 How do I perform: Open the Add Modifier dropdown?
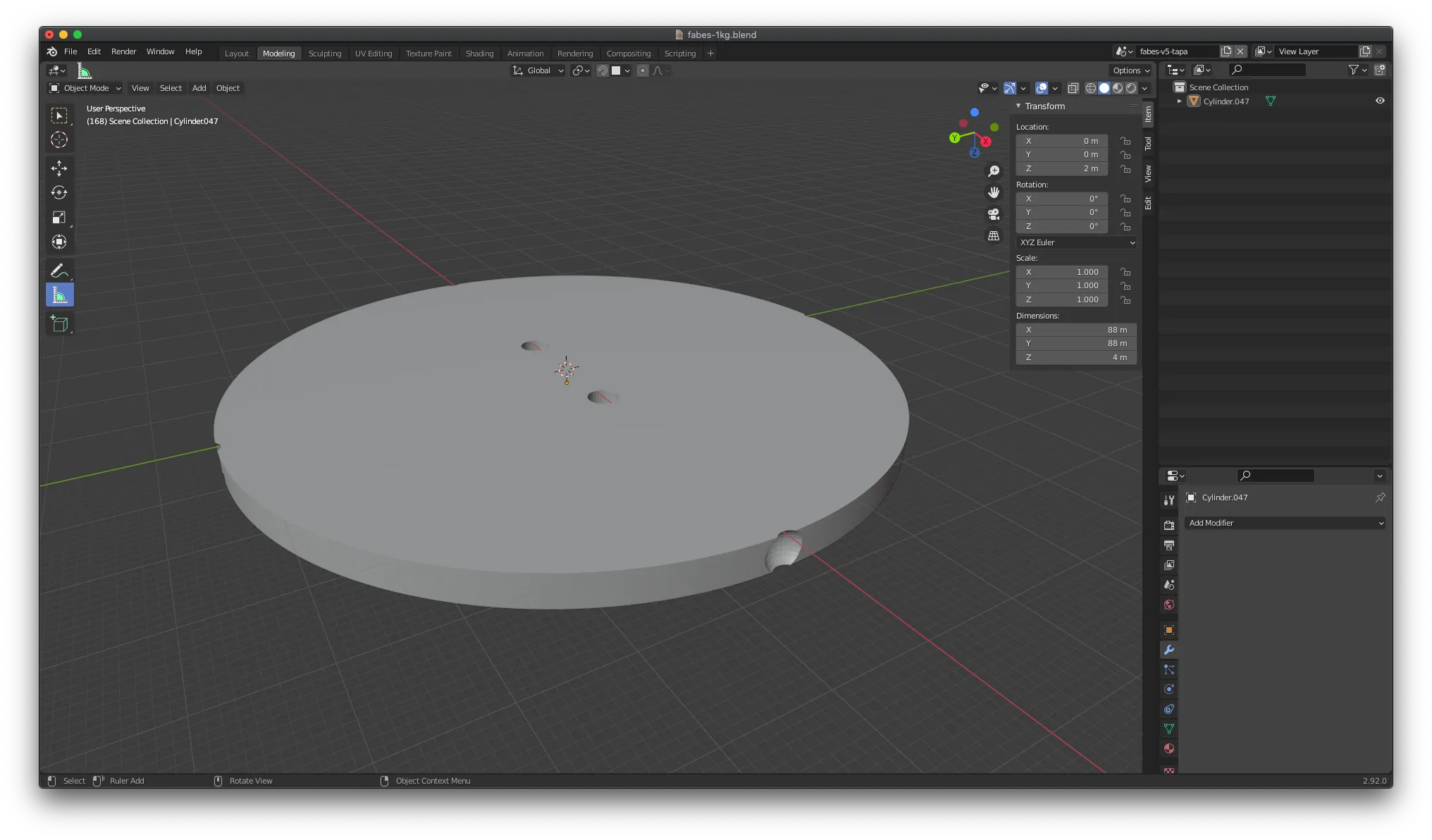pos(1284,523)
